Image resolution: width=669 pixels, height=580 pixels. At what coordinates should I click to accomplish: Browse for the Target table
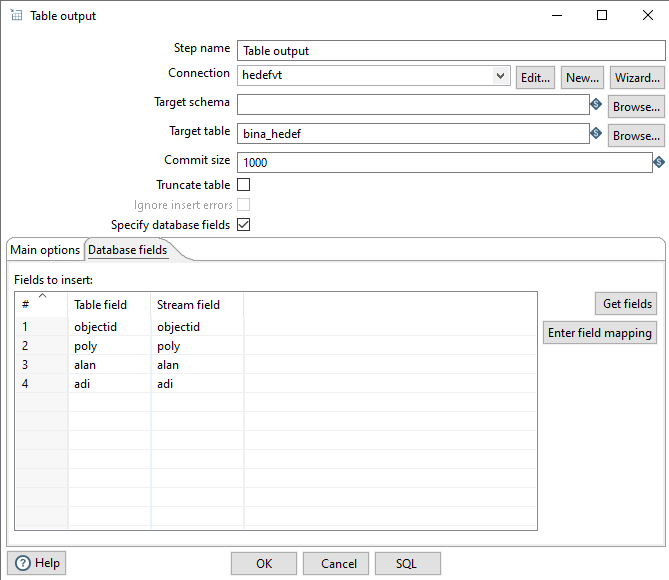pos(636,136)
